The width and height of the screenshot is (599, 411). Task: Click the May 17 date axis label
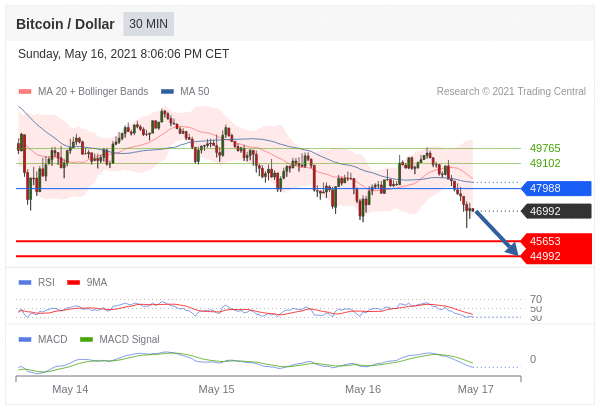[x=476, y=389]
